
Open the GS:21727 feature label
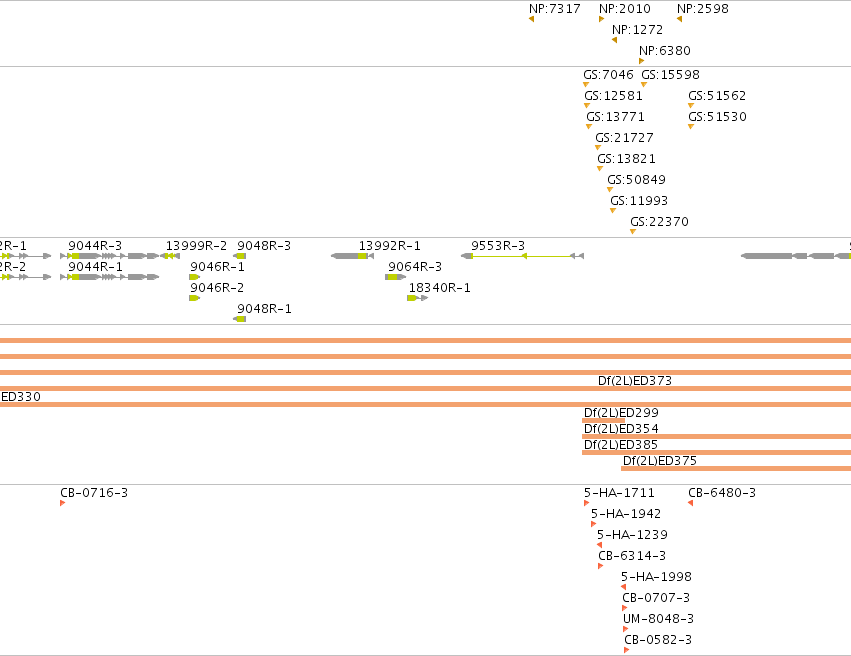click(625, 138)
